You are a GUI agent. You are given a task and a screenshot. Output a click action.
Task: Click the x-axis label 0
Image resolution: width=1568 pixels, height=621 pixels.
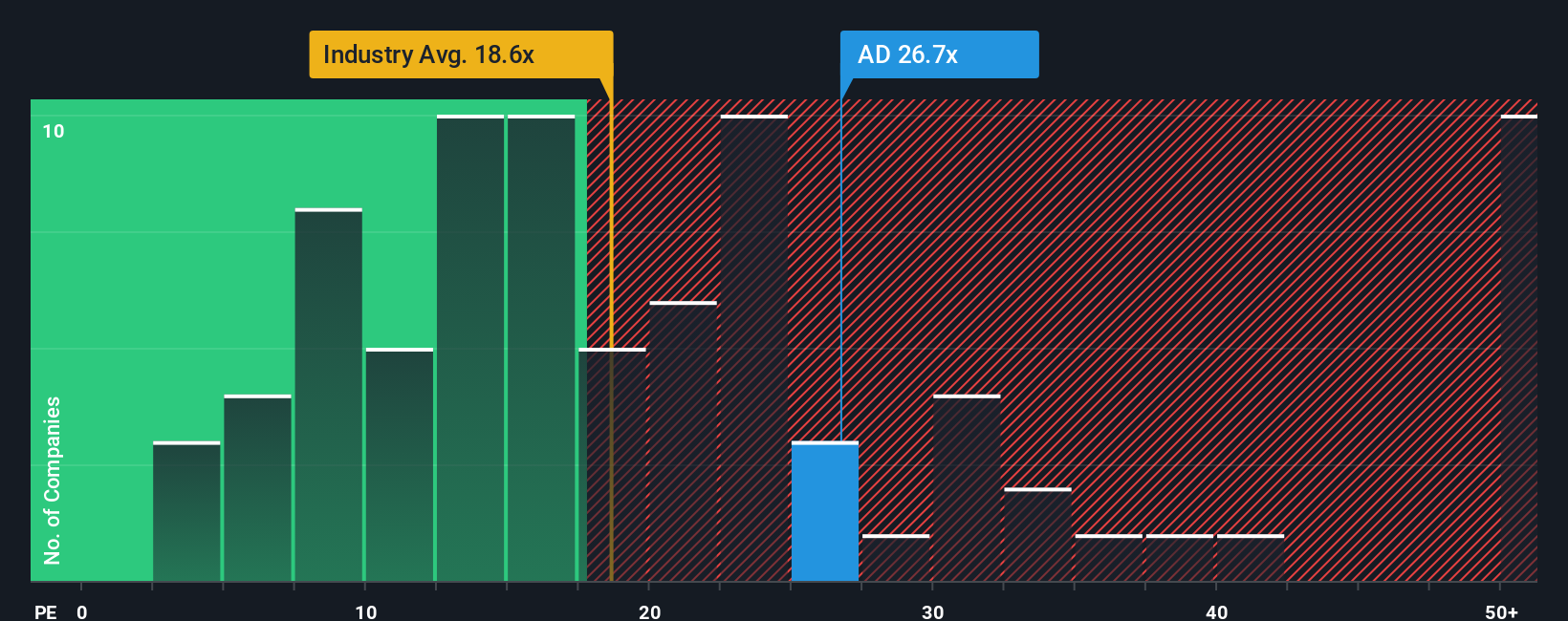coord(82,611)
